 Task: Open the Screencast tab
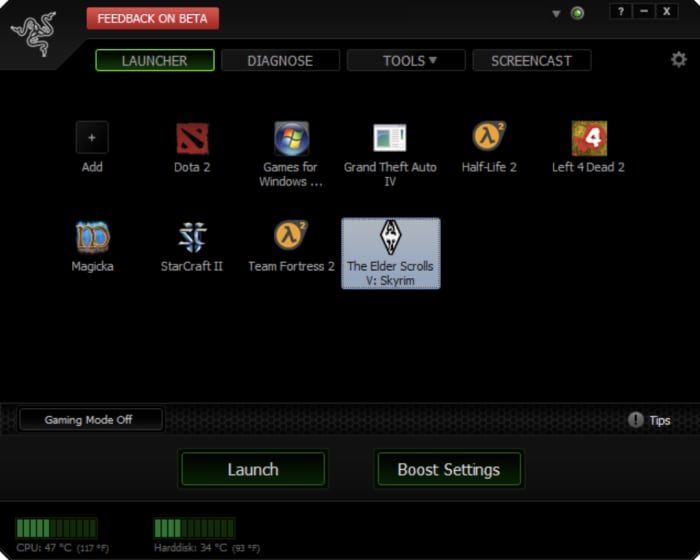coord(531,61)
